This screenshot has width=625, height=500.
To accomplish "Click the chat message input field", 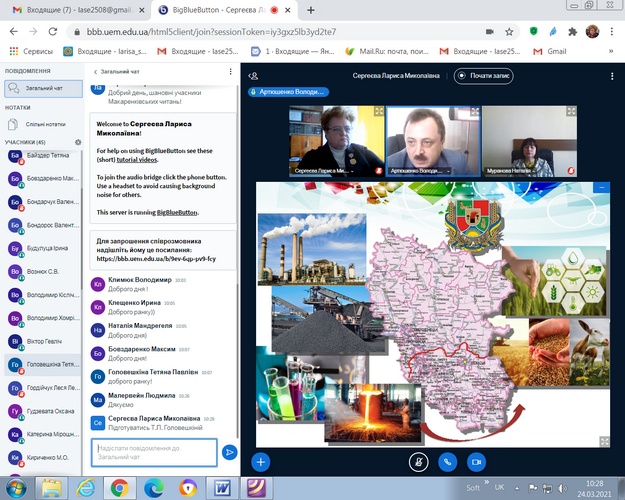I will 154,452.
